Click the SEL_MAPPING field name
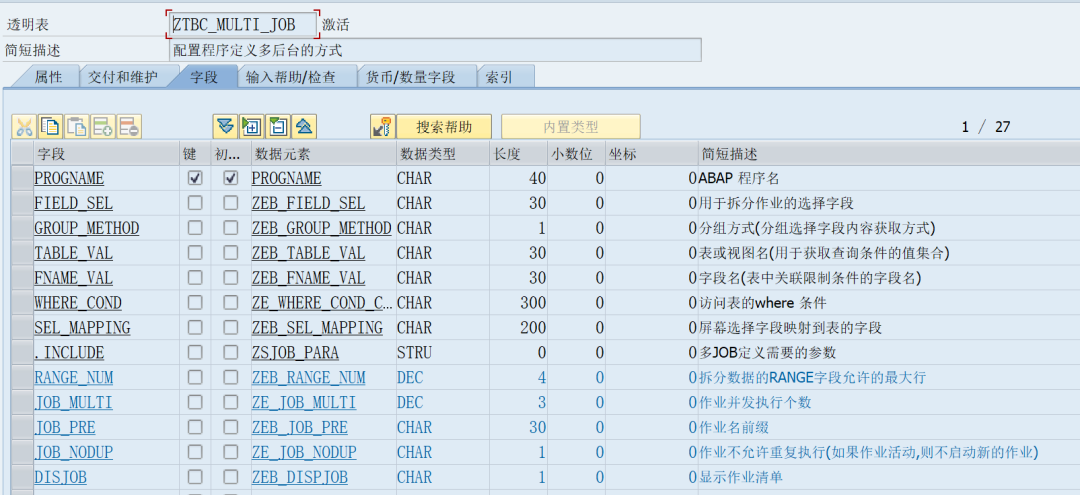This screenshot has width=1080, height=495. point(82,328)
